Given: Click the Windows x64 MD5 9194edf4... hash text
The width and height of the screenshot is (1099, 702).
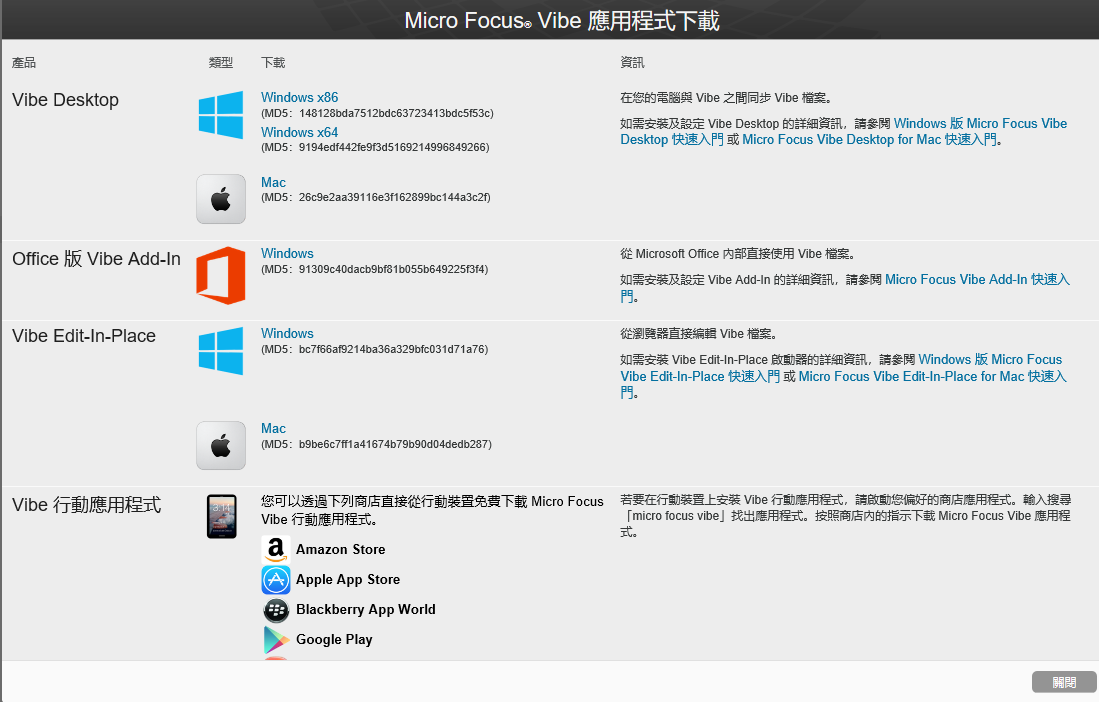Looking at the screenshot, I should pos(375,147).
